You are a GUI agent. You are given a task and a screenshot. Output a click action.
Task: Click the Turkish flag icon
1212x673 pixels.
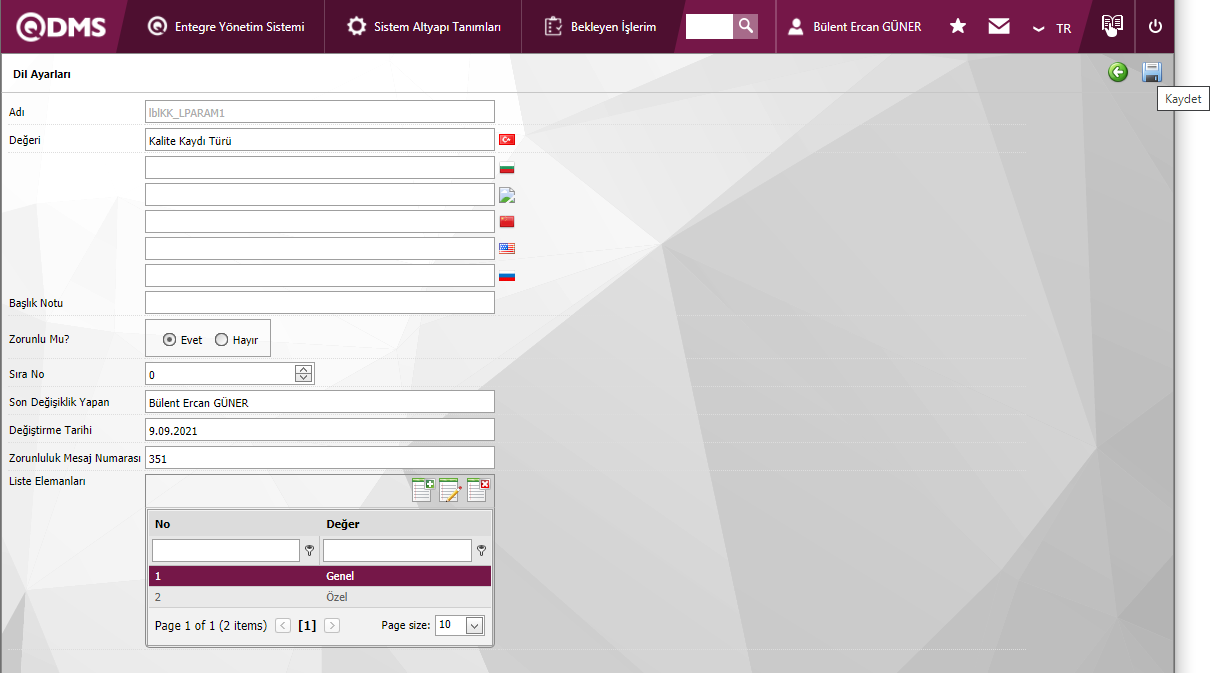coord(507,140)
